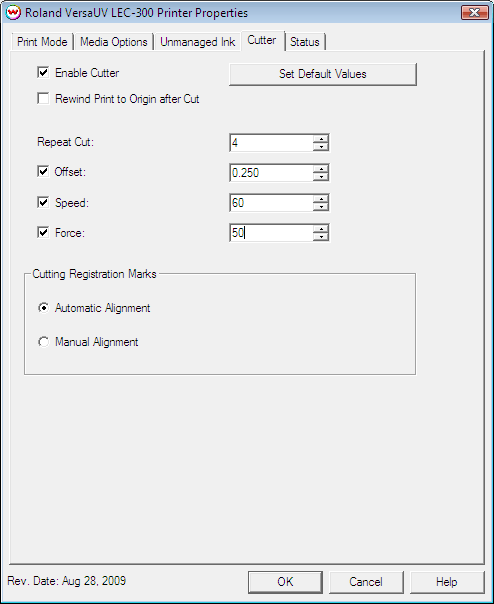Increment the Offset spinner up arrow

tap(321, 169)
